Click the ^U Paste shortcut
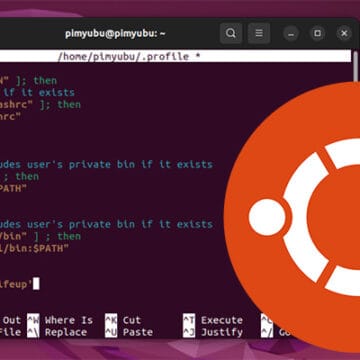360x360 pixels. (129, 332)
